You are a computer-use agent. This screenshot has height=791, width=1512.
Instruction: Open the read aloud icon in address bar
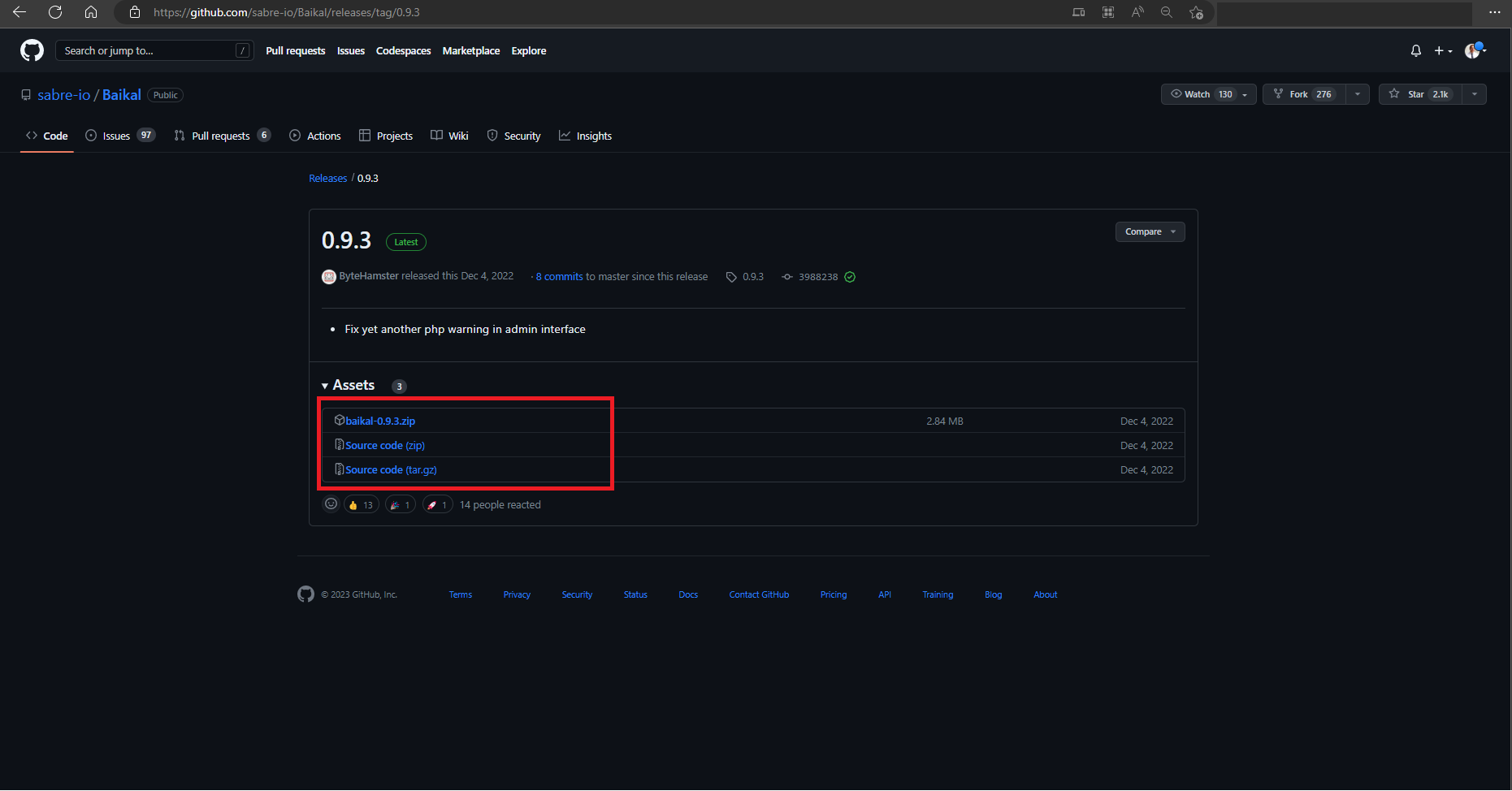[1137, 12]
